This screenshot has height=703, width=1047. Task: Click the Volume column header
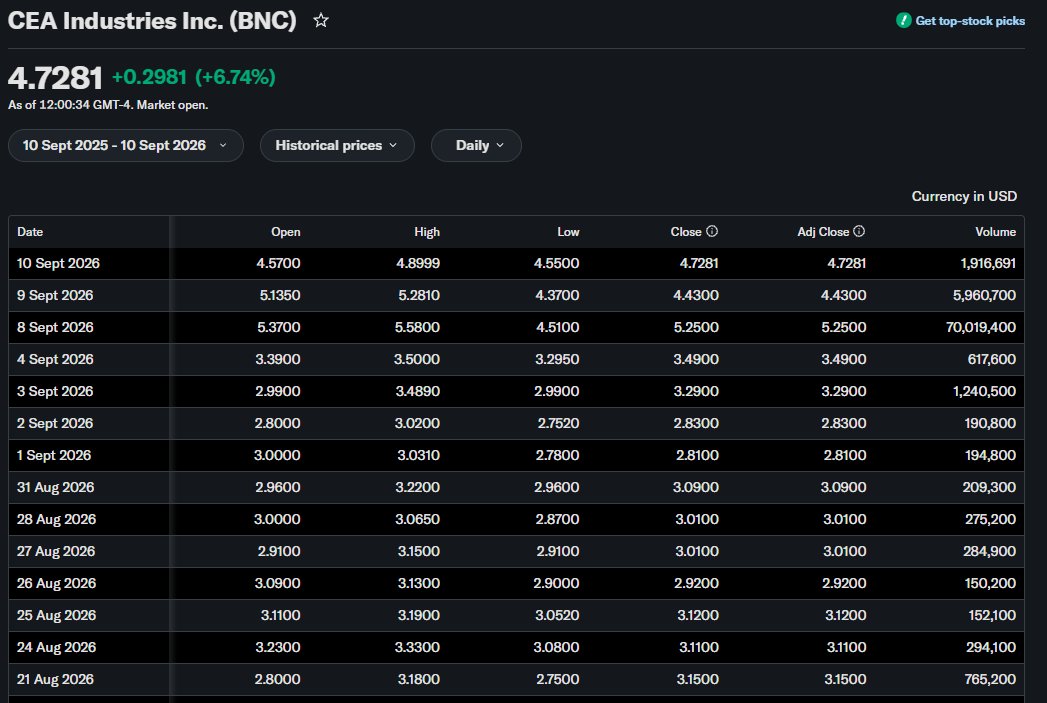point(996,232)
